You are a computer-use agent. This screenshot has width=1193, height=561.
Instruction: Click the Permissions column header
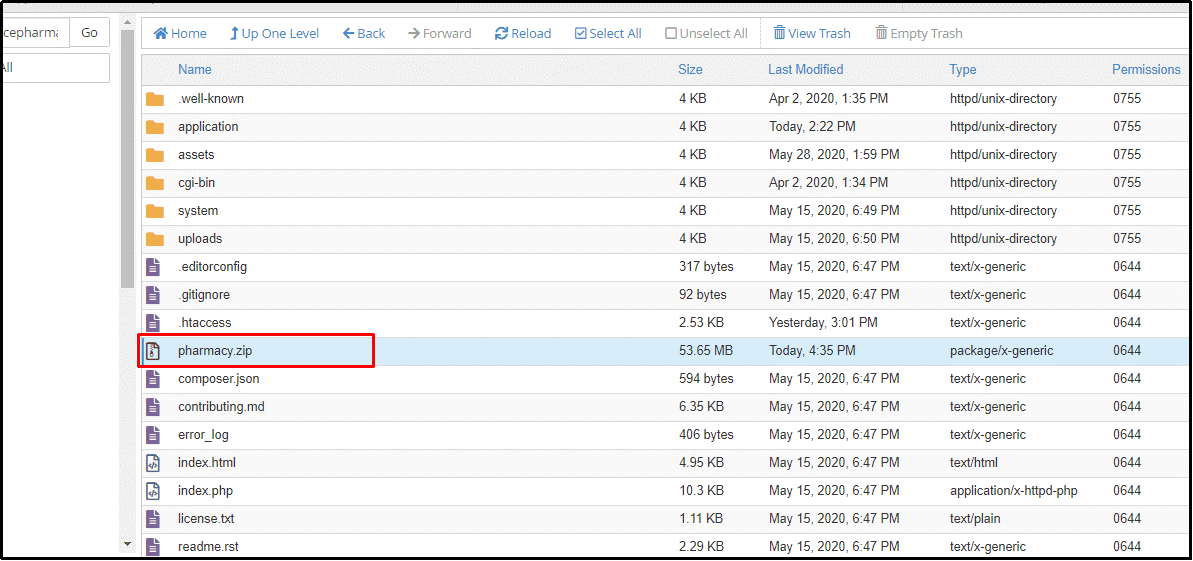coord(1146,70)
